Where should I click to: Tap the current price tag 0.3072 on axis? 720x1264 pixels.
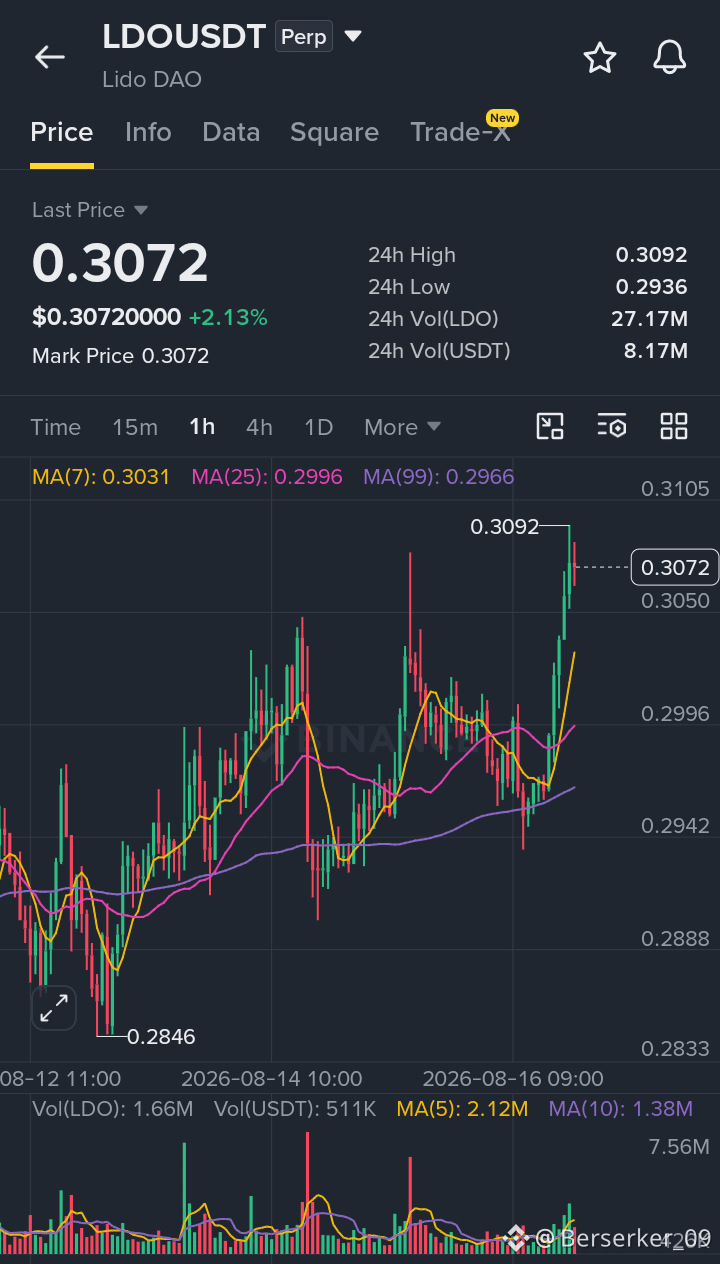[675, 568]
